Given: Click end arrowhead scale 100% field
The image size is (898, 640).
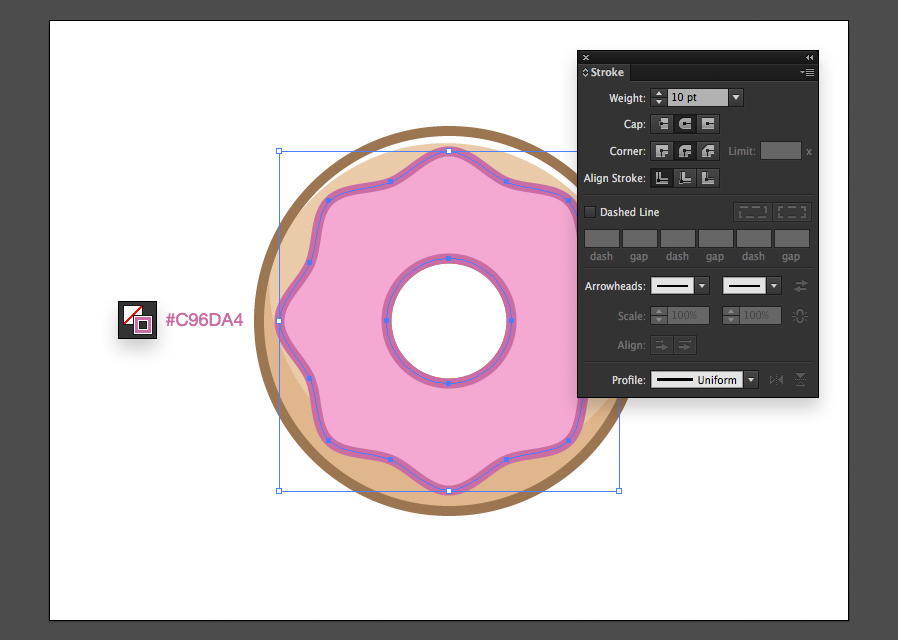Looking at the screenshot, I should click(759, 315).
